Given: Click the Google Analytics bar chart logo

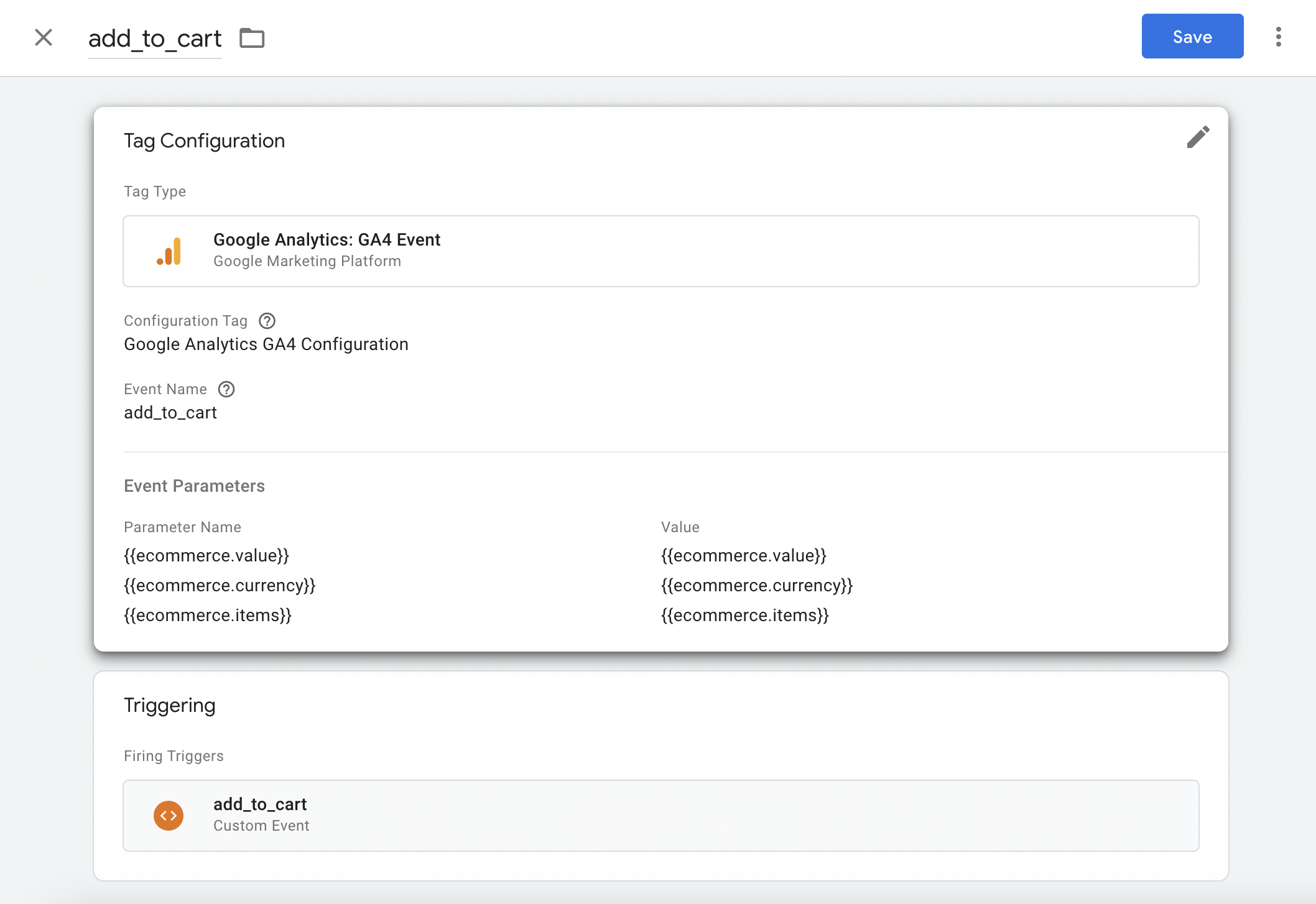Looking at the screenshot, I should pos(169,251).
